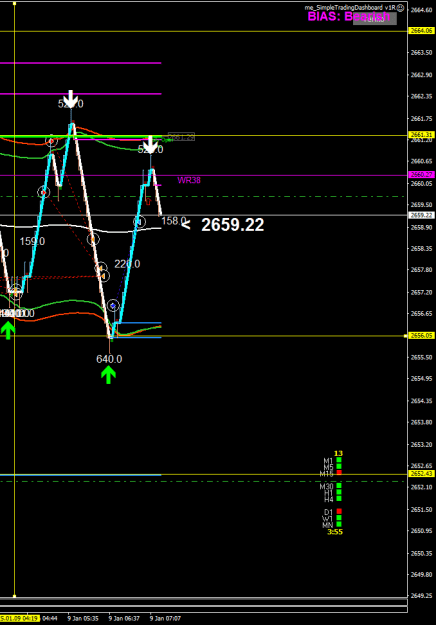Select the 158.0 swing label
This screenshot has width=436, height=625.
pos(173,221)
